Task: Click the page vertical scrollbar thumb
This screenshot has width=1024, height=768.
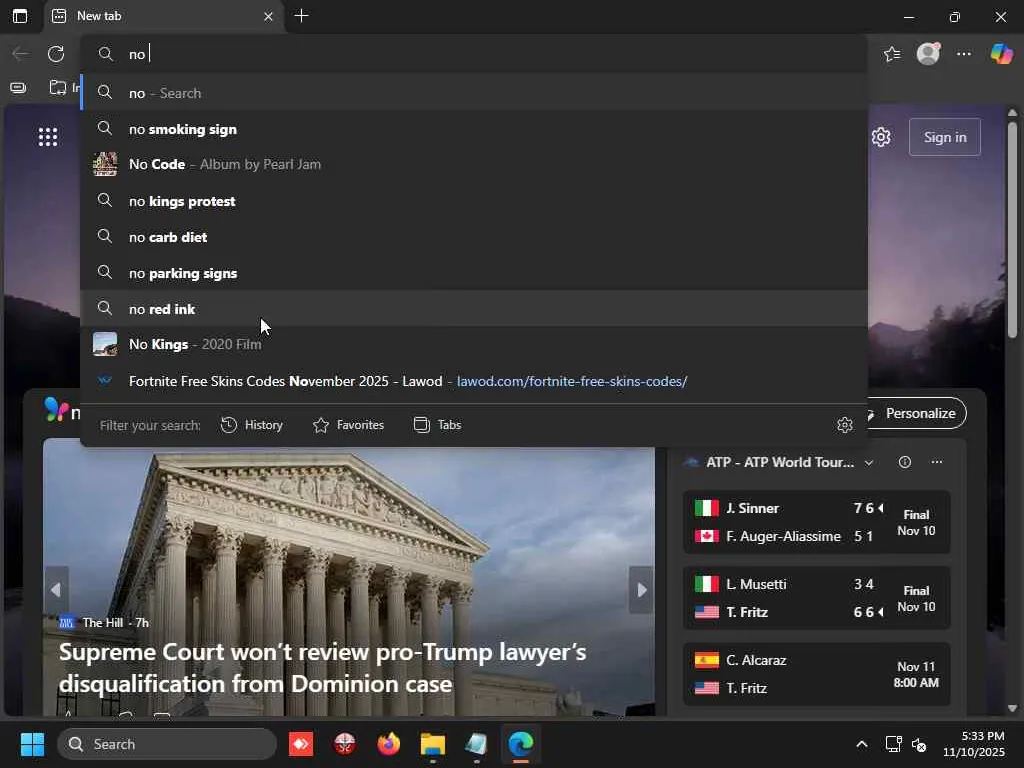Action: 1012,229
